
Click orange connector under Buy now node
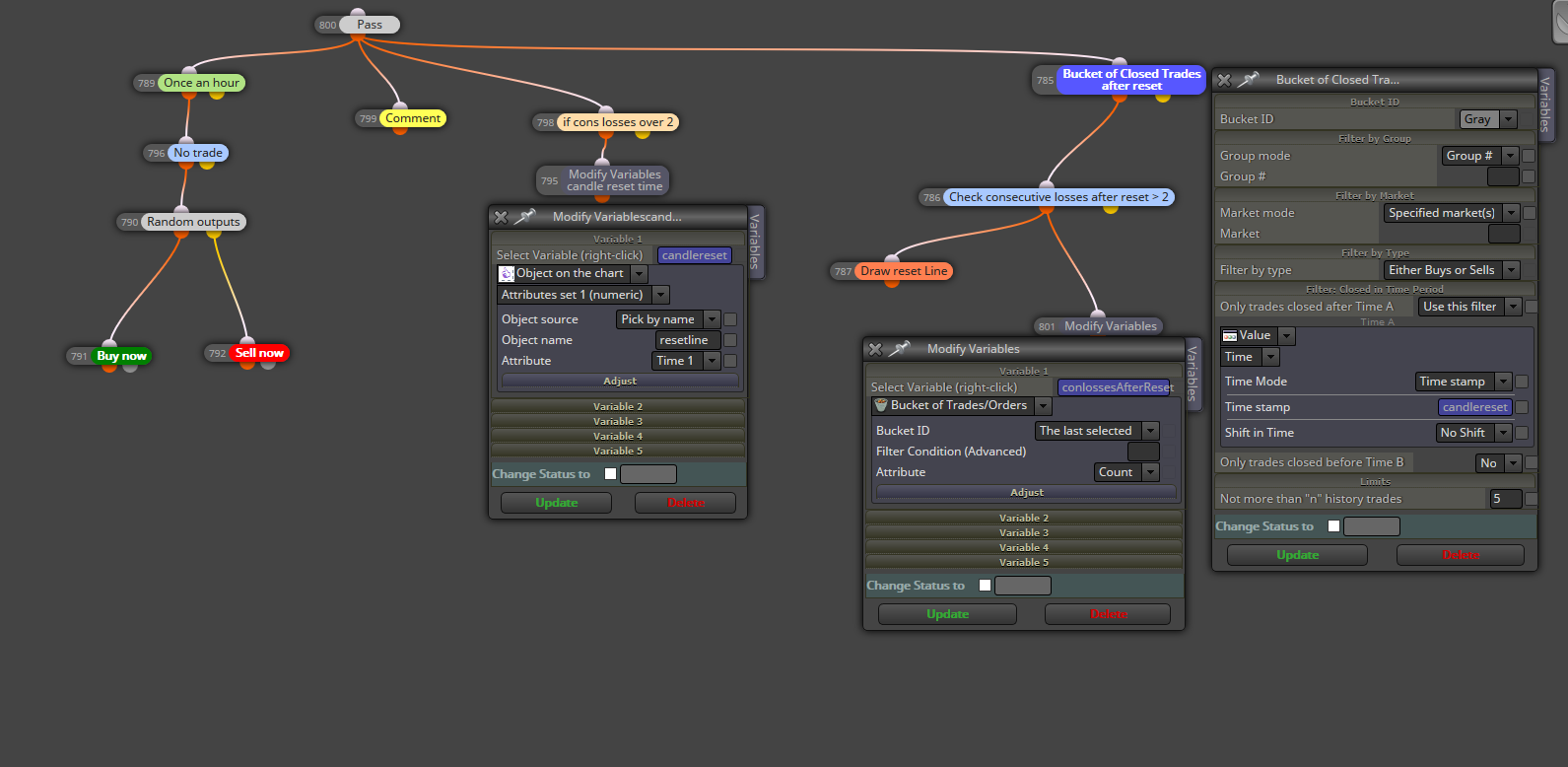(x=109, y=367)
